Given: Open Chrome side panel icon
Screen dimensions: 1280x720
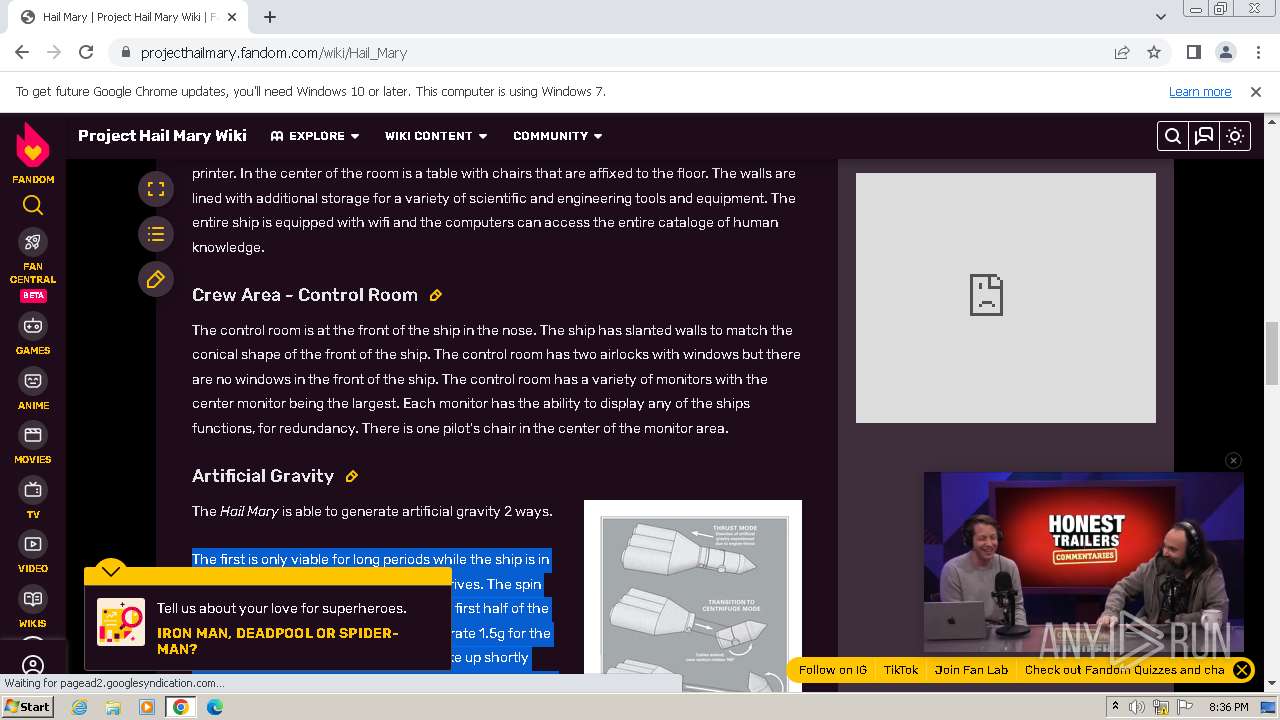Looking at the screenshot, I should pyautogui.click(x=1194, y=53).
